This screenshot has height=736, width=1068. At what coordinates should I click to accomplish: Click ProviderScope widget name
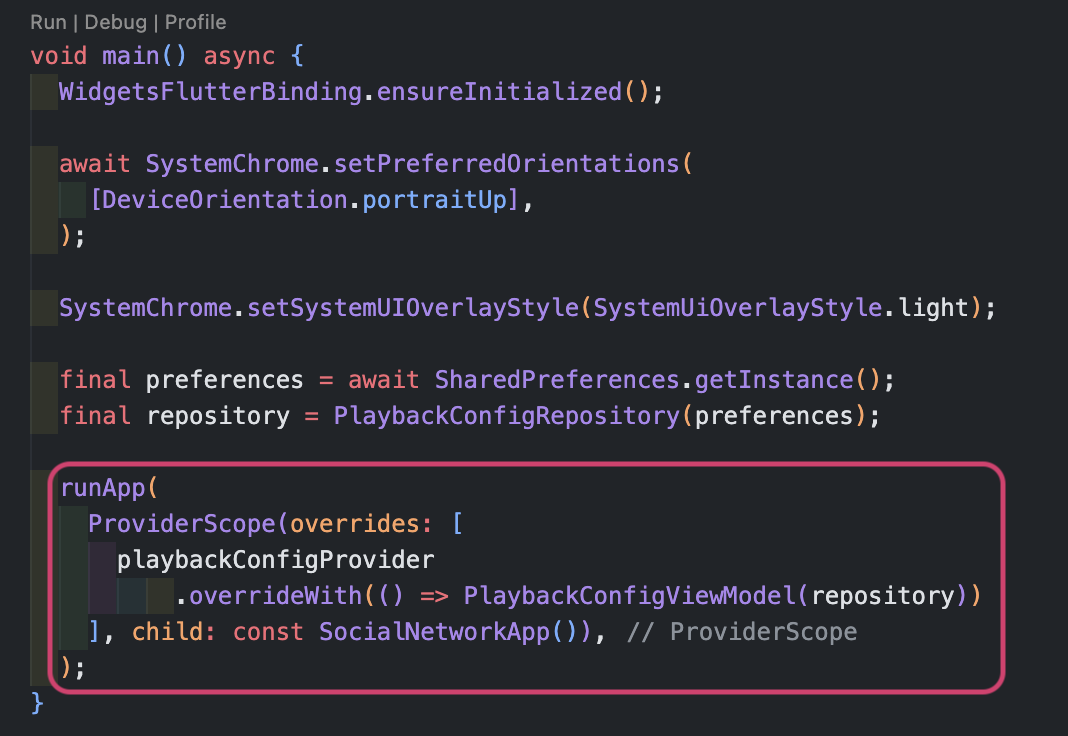click(182, 524)
